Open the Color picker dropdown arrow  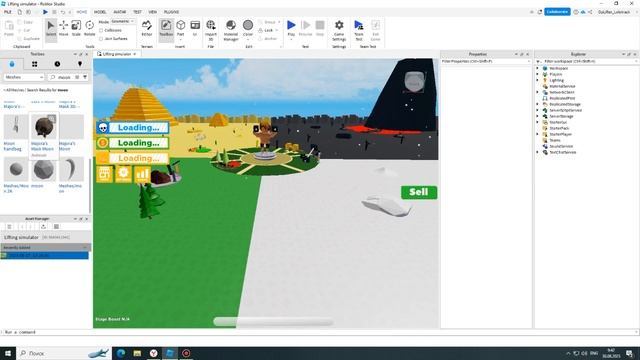click(x=248, y=40)
